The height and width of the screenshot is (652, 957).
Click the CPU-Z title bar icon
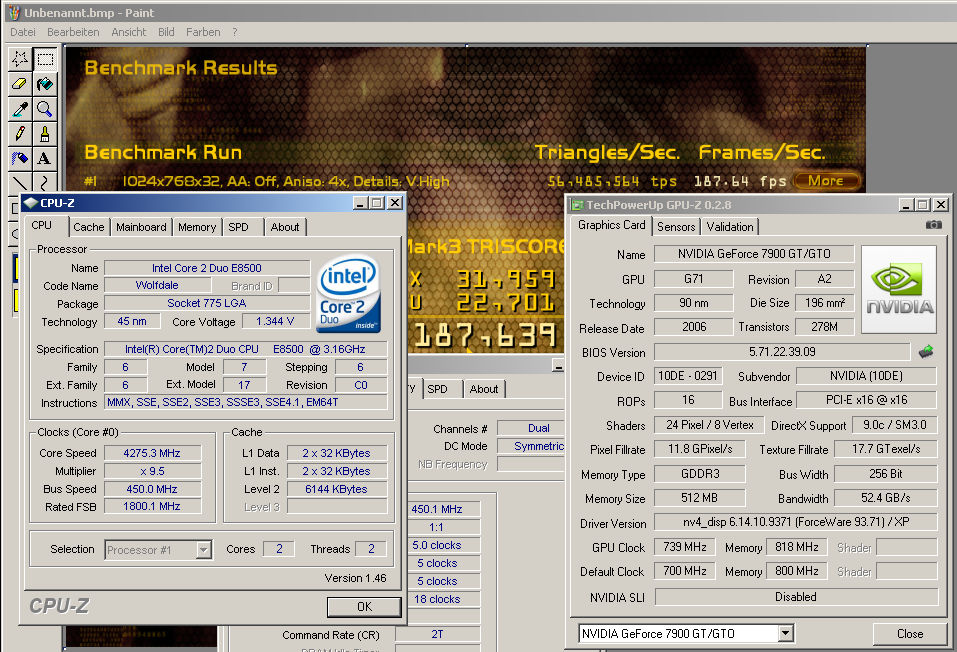(31, 203)
